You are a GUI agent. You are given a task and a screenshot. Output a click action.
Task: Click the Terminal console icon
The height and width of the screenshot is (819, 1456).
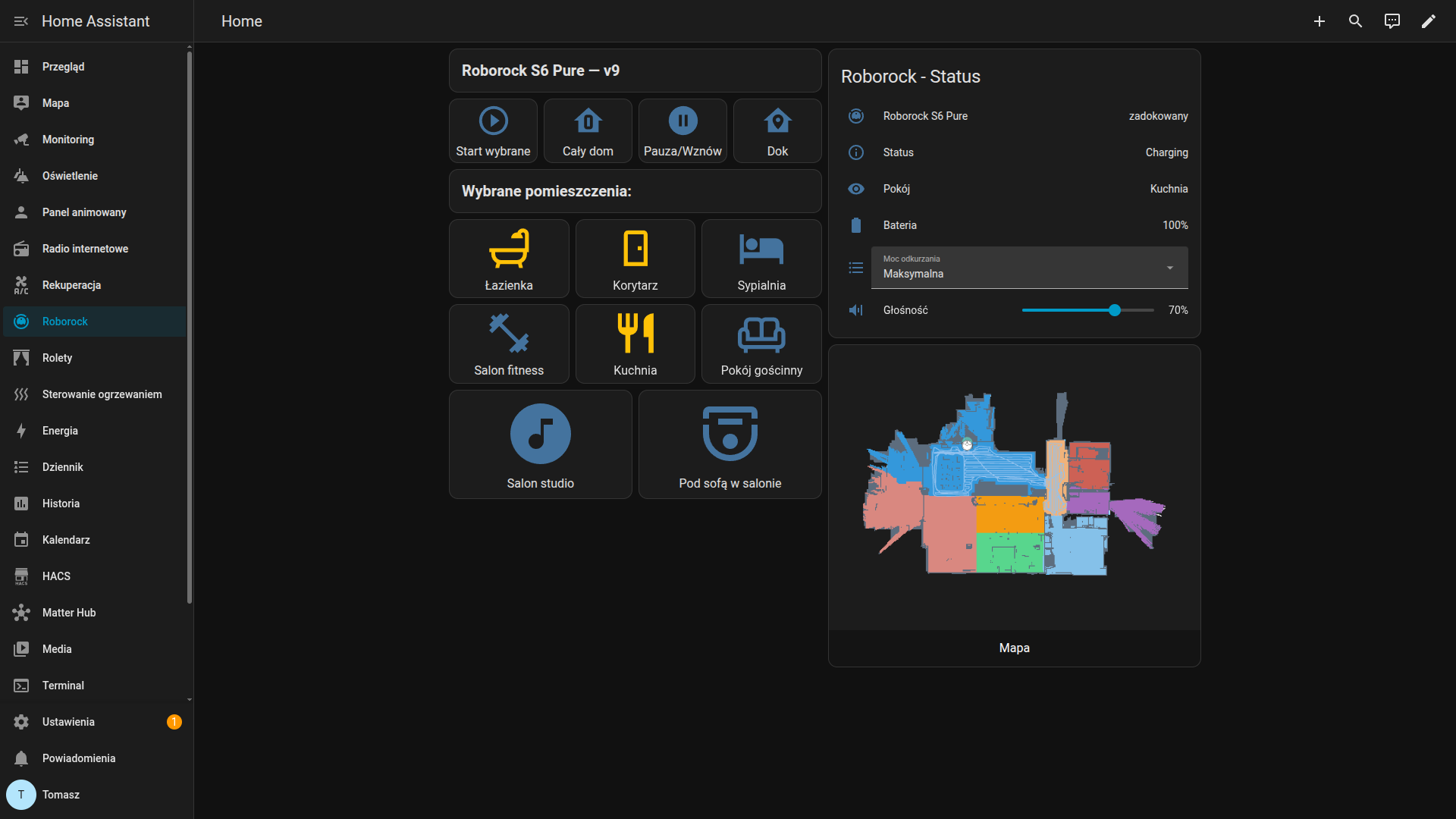pos(21,686)
